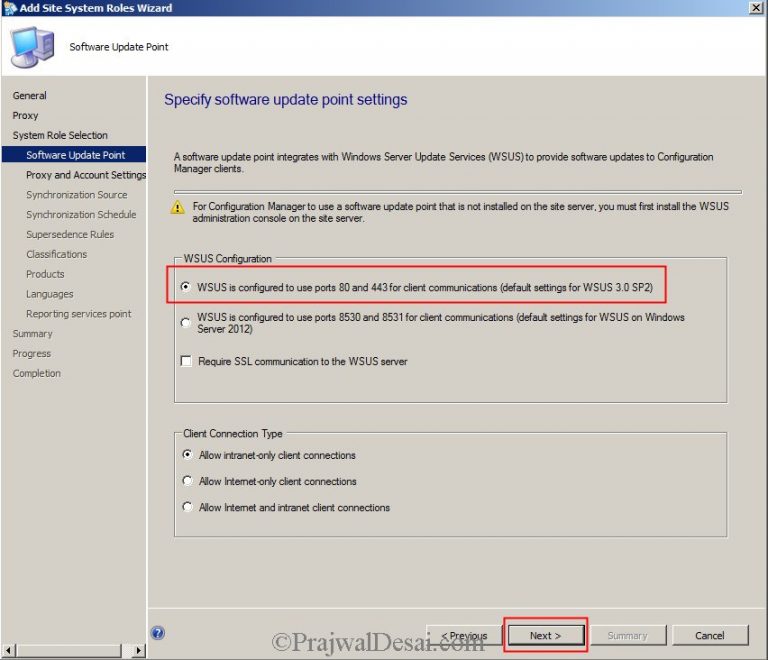The height and width of the screenshot is (660, 768).
Task: Open Reporting services point step
Action: pyautogui.click(x=79, y=314)
